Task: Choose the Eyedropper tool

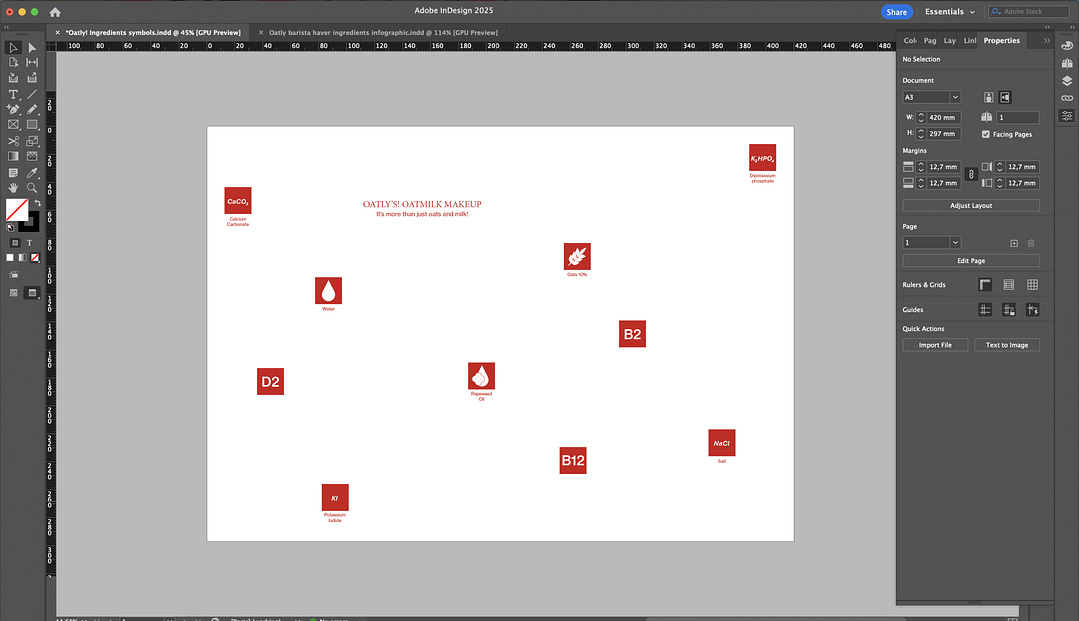Action: (32, 172)
